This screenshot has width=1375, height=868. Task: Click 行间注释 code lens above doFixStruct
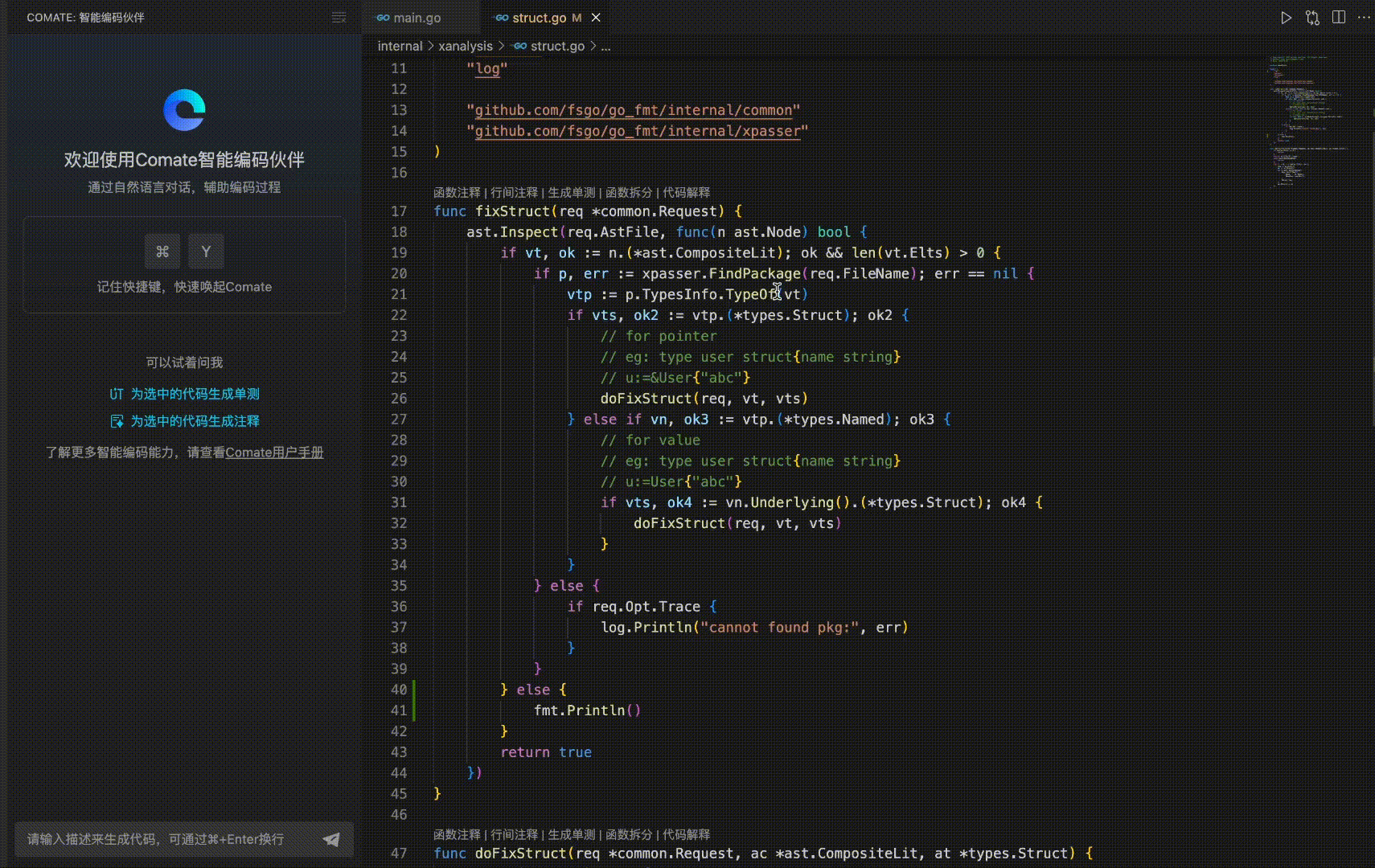(514, 835)
